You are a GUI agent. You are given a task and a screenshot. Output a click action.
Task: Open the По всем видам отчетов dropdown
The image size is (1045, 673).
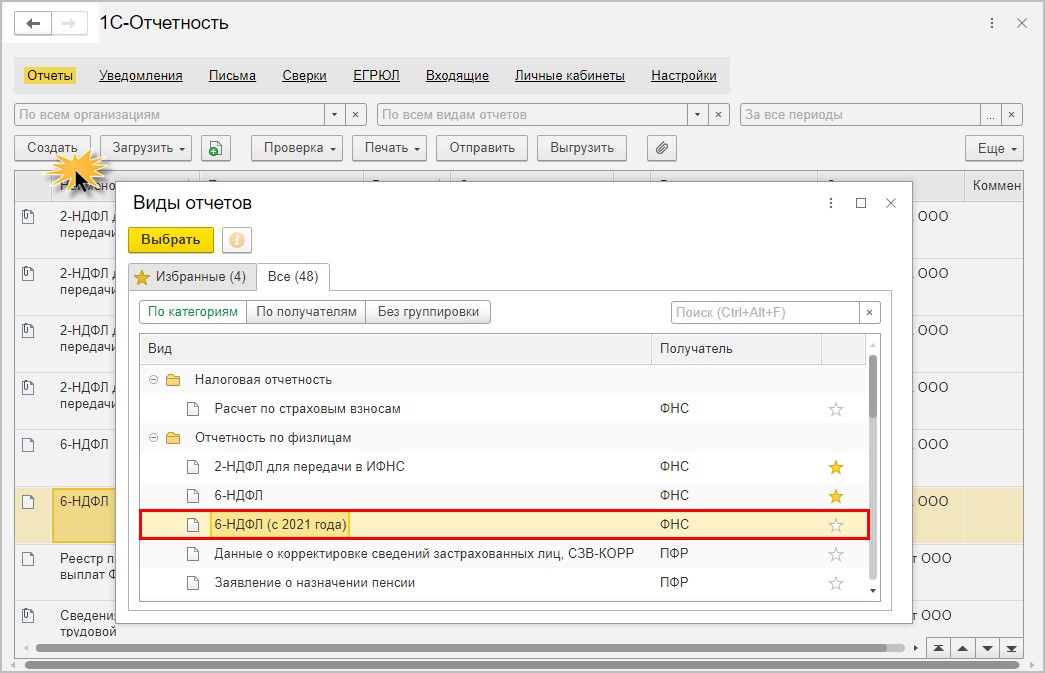pyautogui.click(x=697, y=115)
